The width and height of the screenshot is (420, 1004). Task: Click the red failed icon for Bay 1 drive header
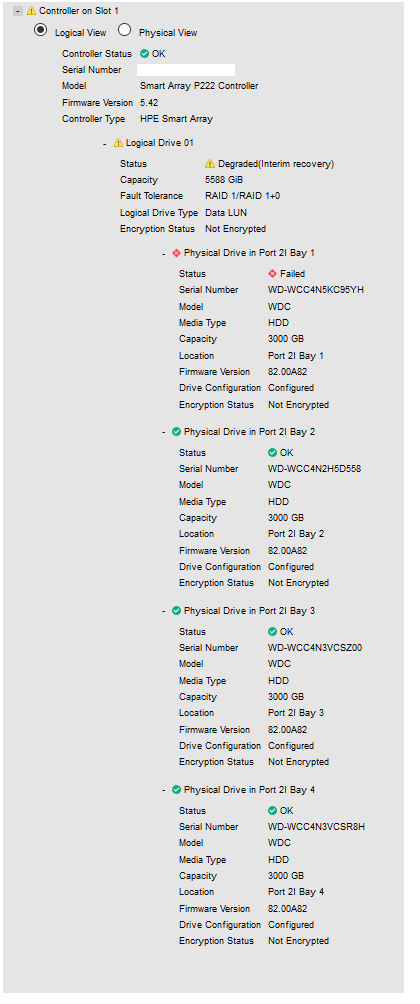(x=177, y=253)
